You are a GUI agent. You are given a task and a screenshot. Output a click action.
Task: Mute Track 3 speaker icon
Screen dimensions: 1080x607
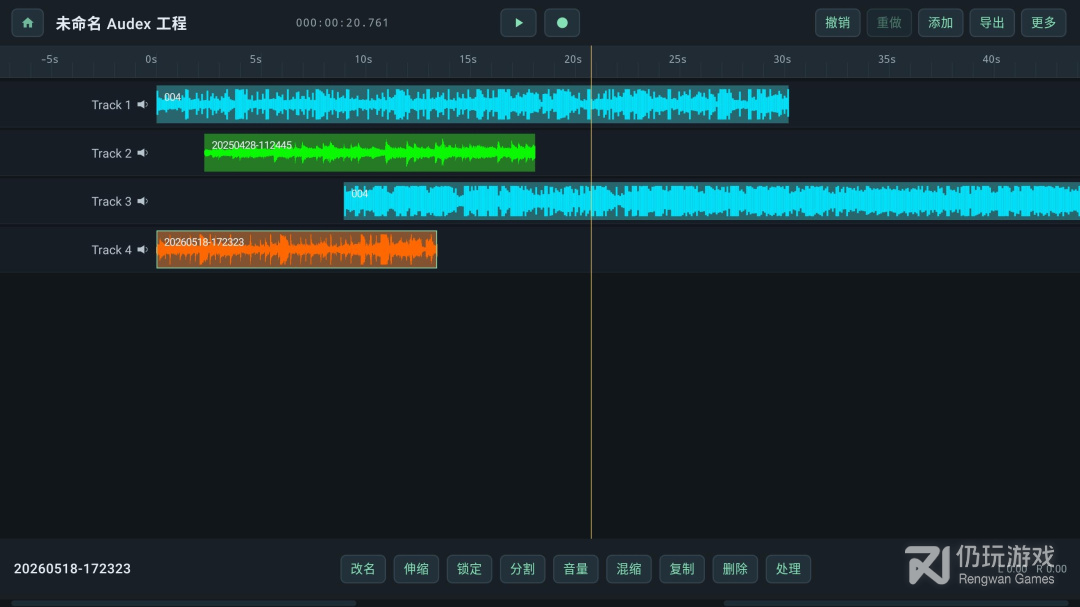click(x=143, y=201)
